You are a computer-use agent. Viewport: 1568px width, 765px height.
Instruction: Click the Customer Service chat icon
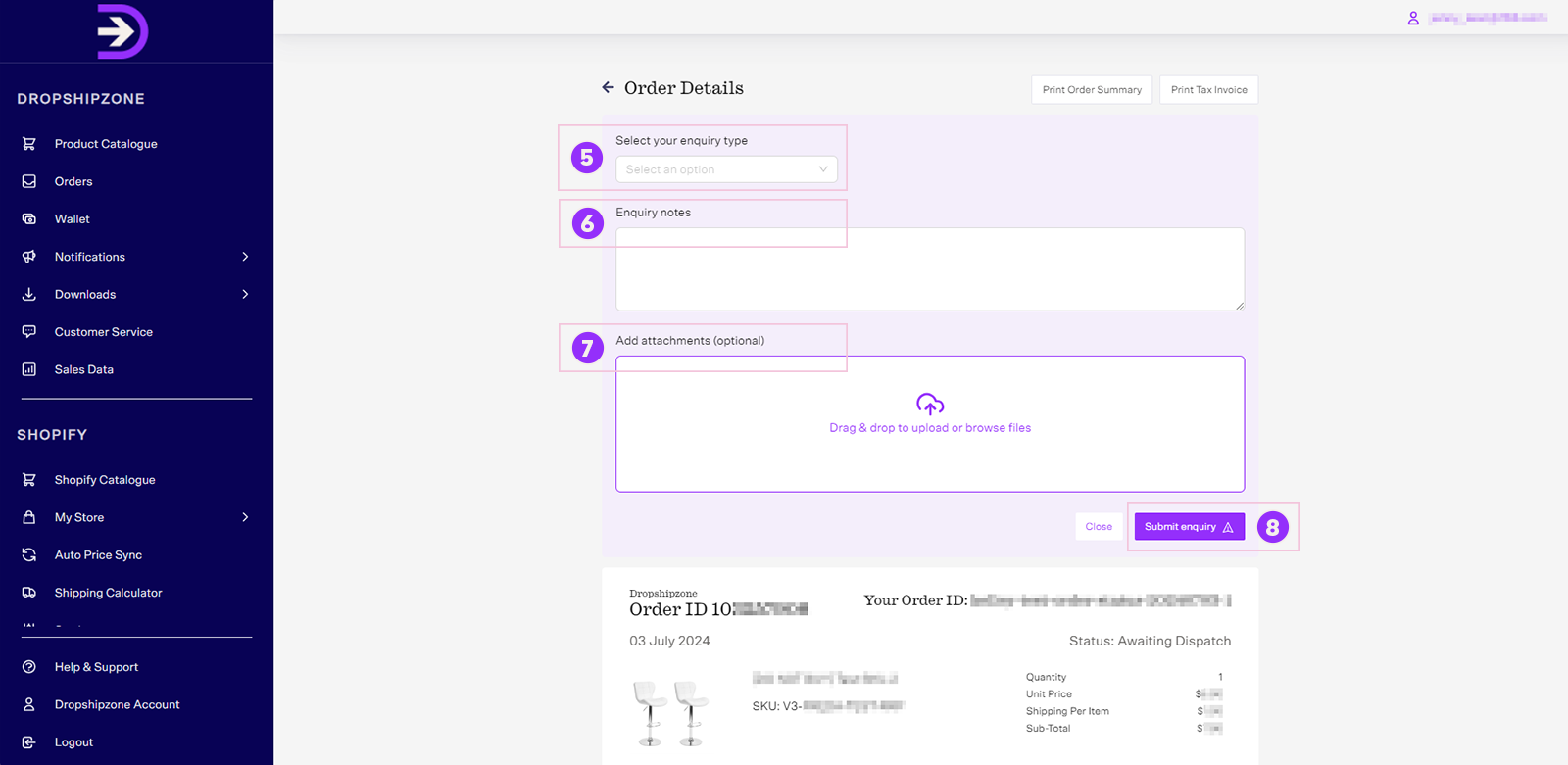tap(29, 332)
